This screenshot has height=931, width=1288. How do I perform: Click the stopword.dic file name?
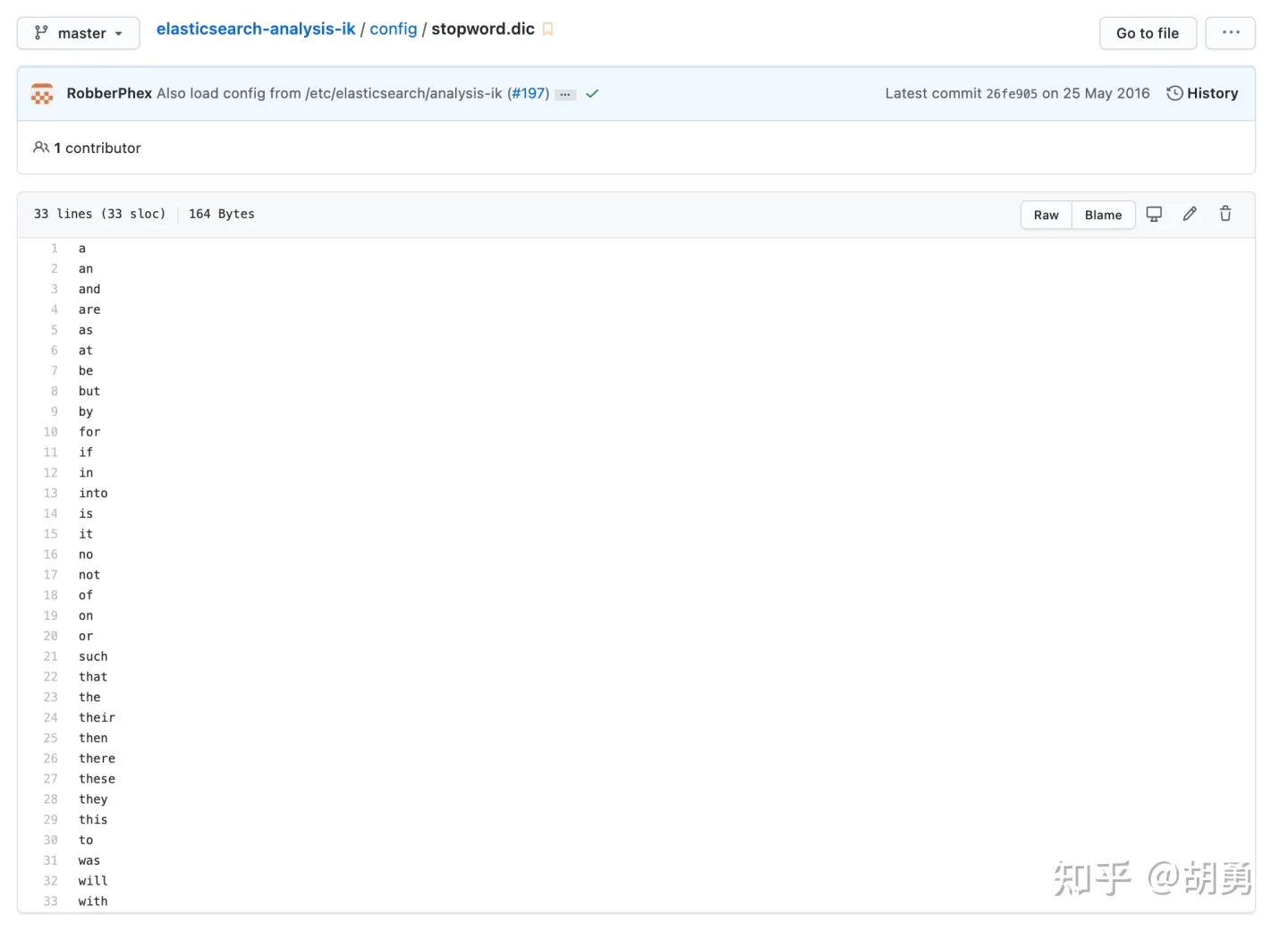click(x=483, y=29)
